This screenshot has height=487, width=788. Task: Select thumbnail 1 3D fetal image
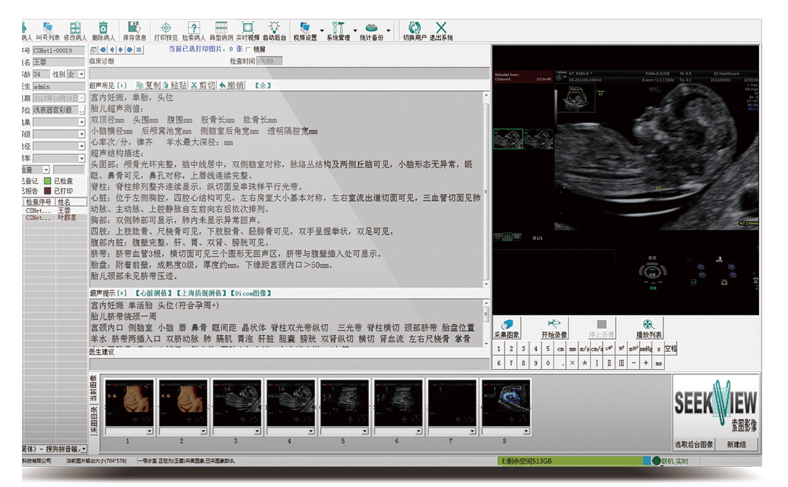point(129,403)
